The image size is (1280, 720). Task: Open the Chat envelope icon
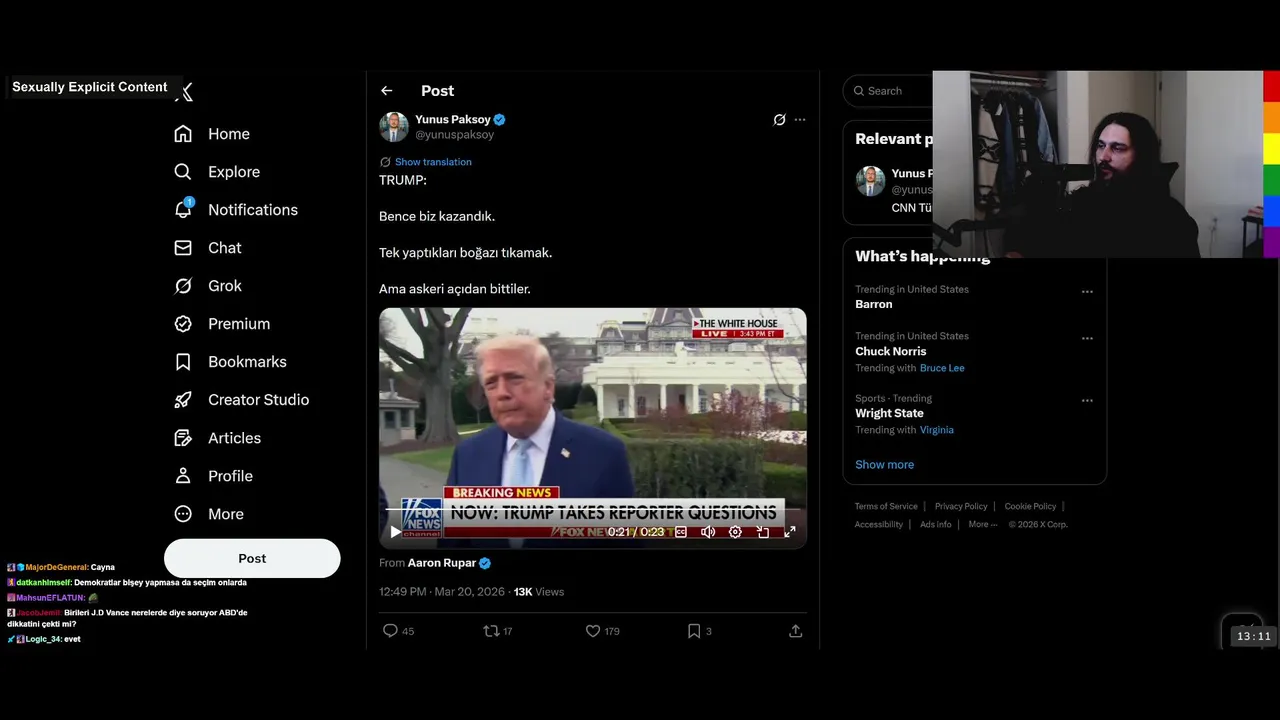(183, 248)
